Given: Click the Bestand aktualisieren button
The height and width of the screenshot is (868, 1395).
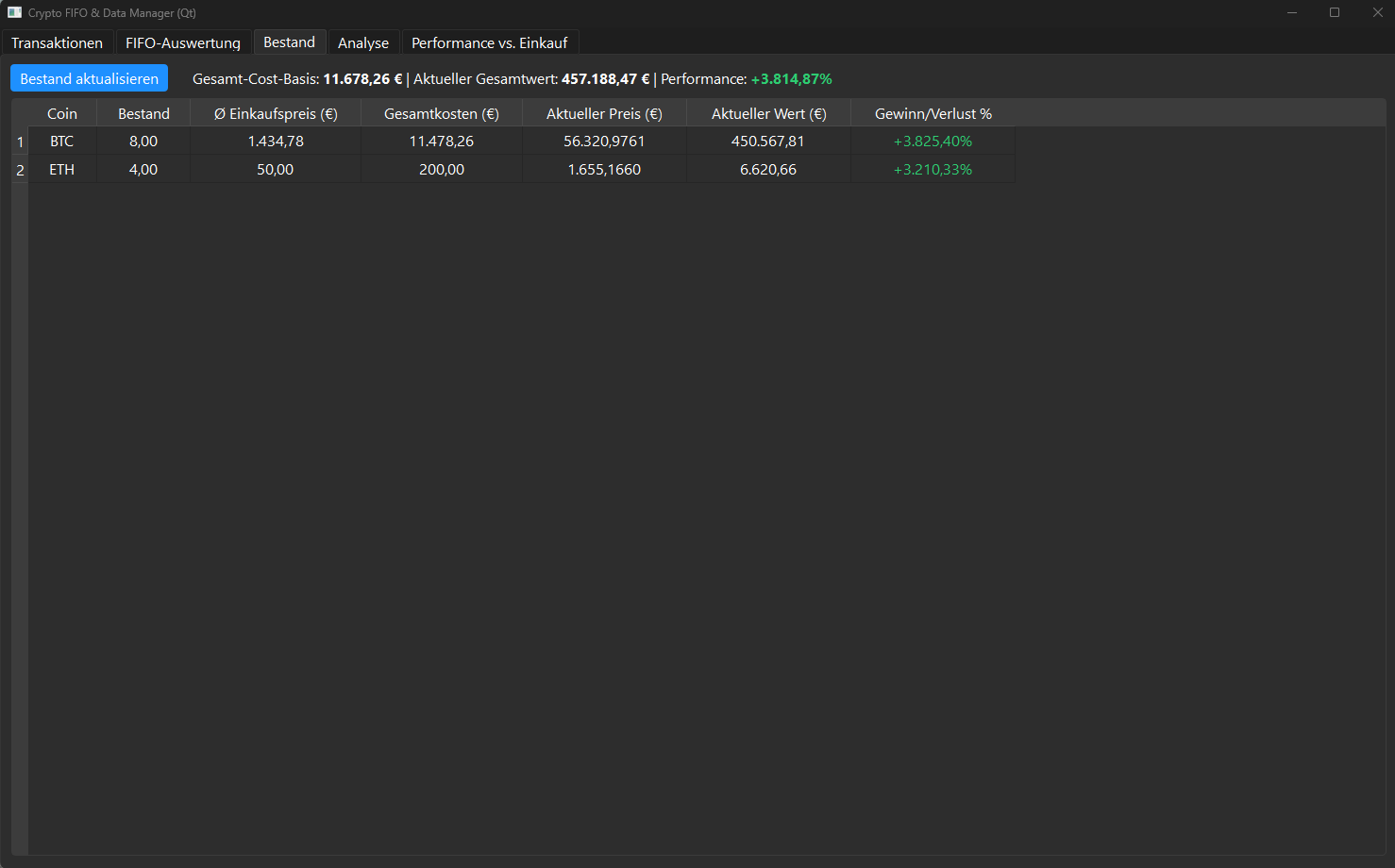Looking at the screenshot, I should (88, 78).
